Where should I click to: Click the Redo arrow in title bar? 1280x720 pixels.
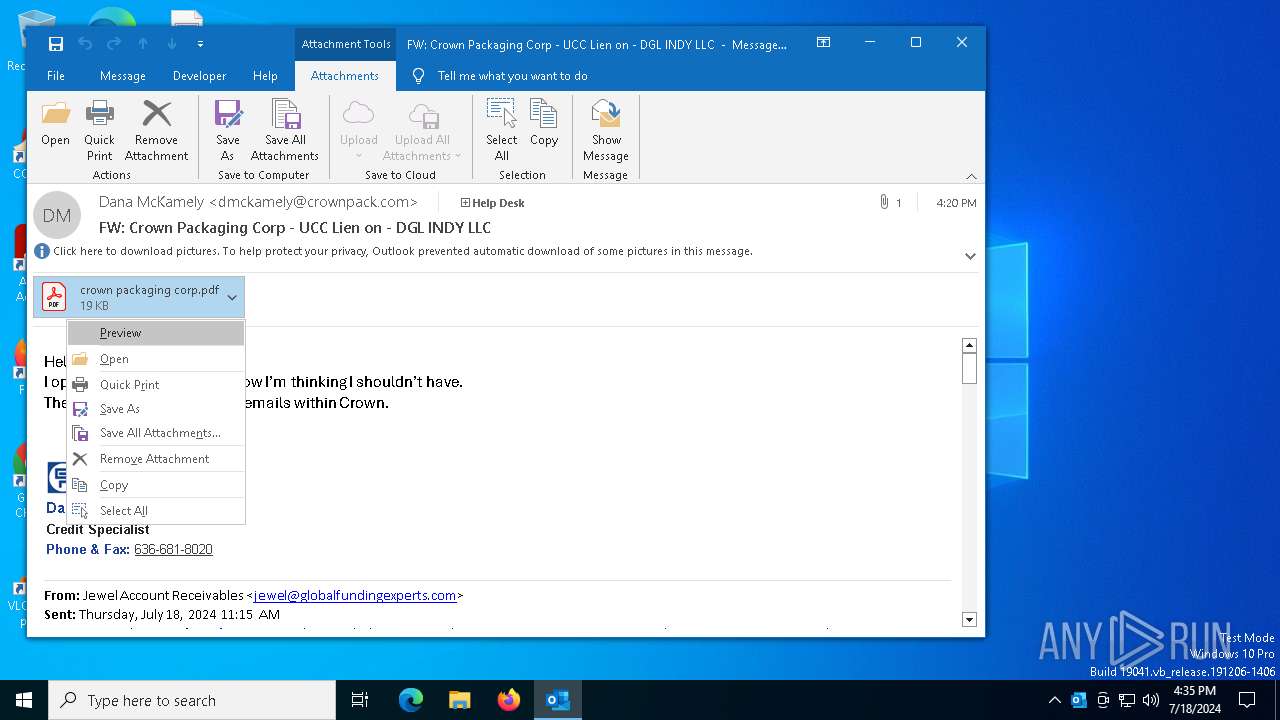(x=114, y=44)
